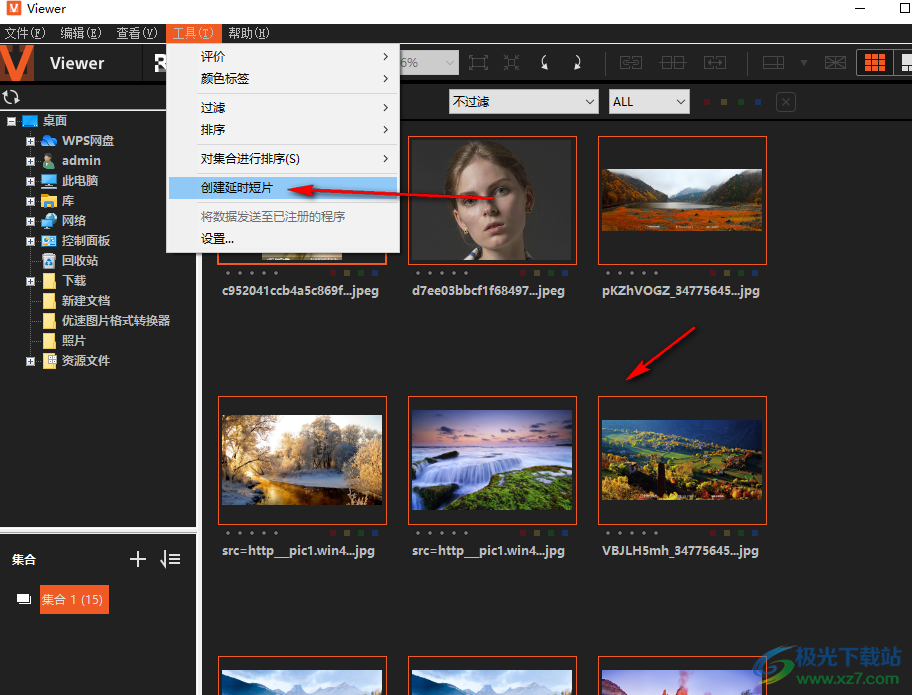The width and height of the screenshot is (912, 695).
Task: Expand the WPS网盘 tree node
Action: coord(30,141)
